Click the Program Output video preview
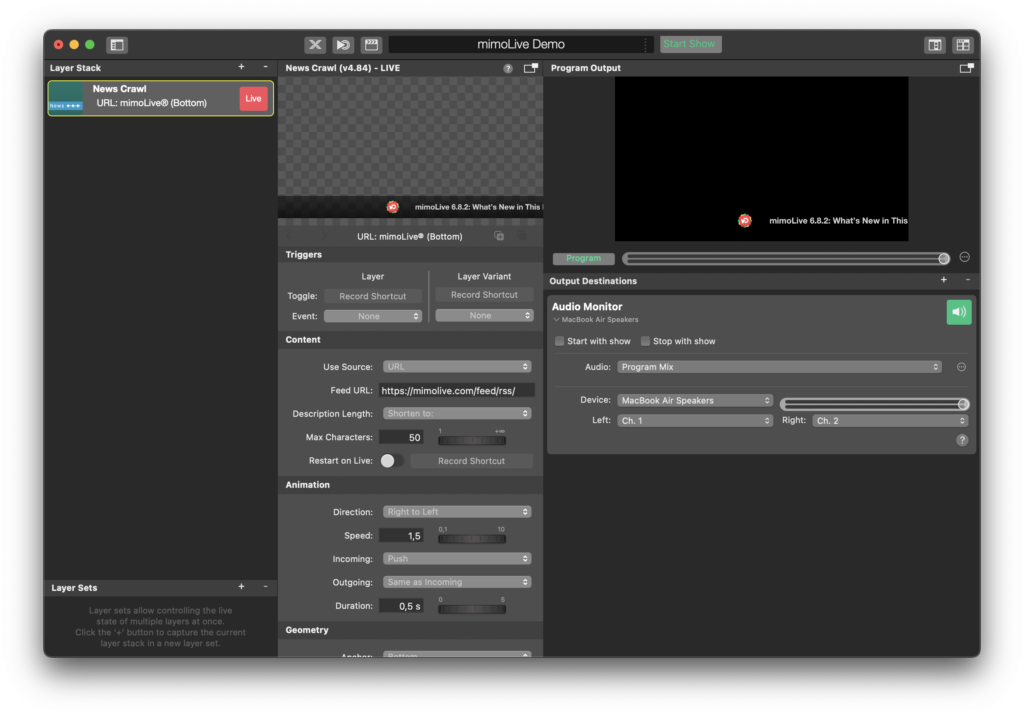 [x=761, y=159]
